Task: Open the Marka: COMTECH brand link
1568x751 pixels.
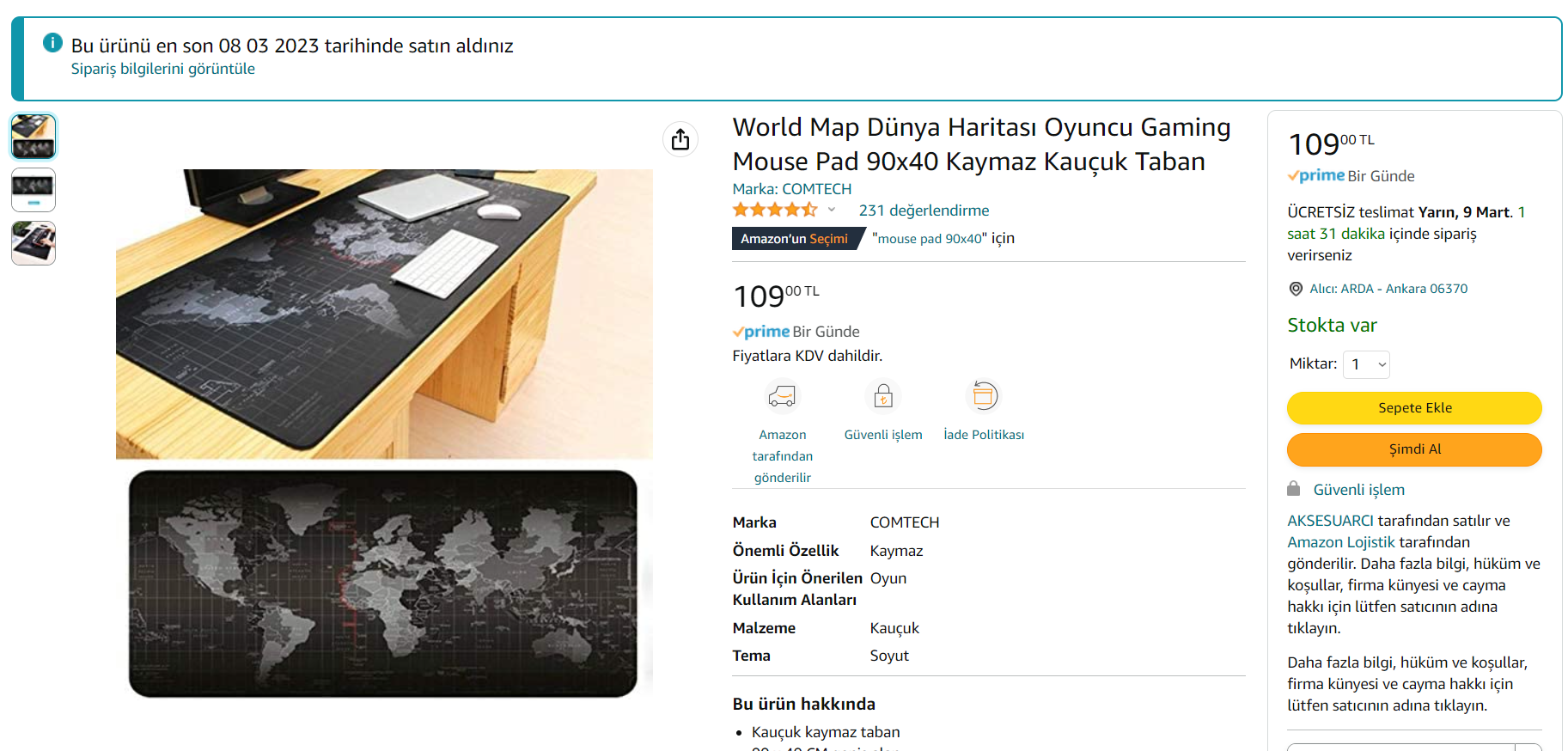Action: coord(792,189)
